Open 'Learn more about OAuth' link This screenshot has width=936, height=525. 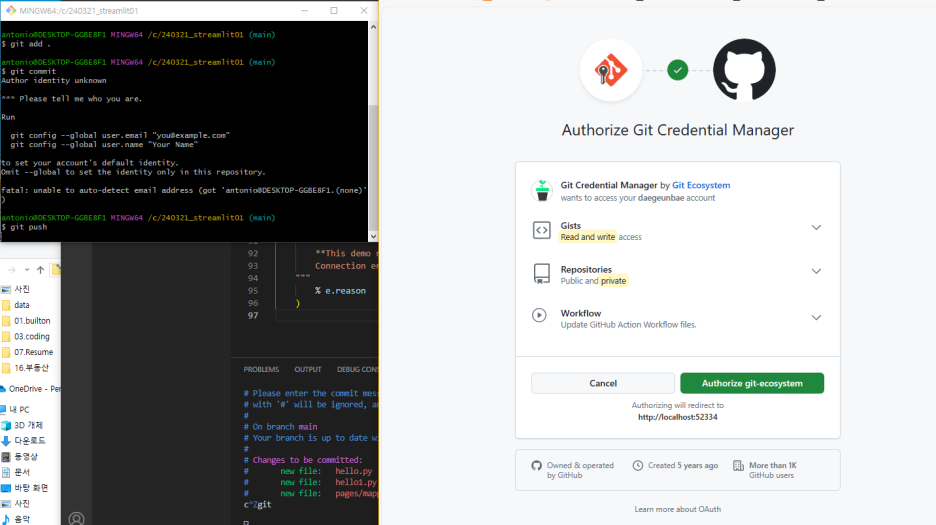(678, 509)
